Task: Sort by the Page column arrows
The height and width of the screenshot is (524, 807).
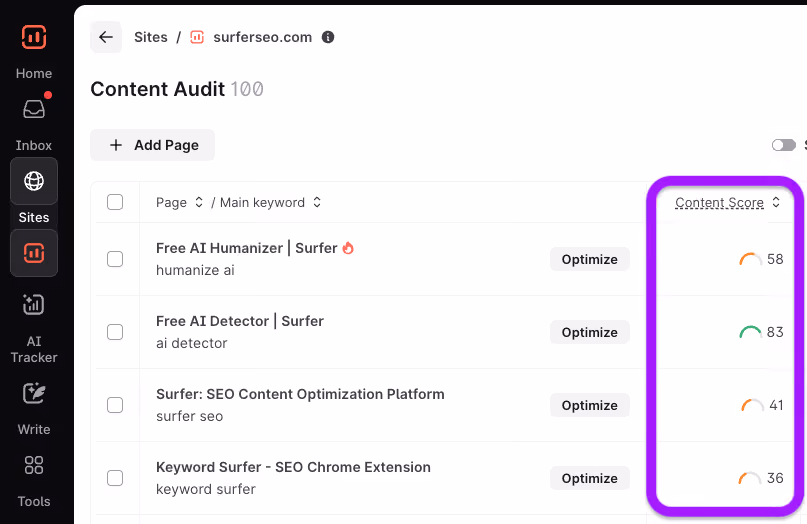Action: pyautogui.click(x=199, y=202)
